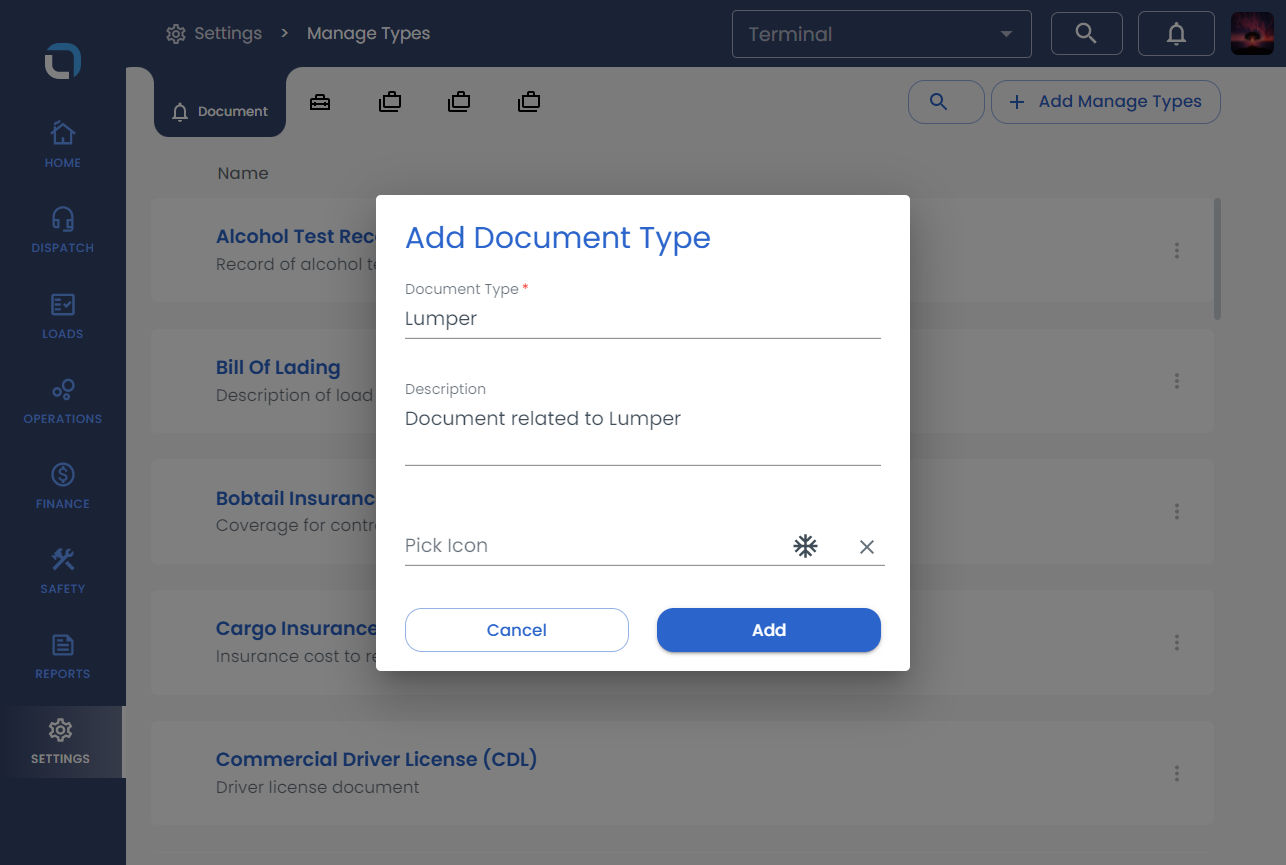Viewport: 1286px width, 865px height.
Task: Select the toolbox icon tab
Action: coord(320,102)
